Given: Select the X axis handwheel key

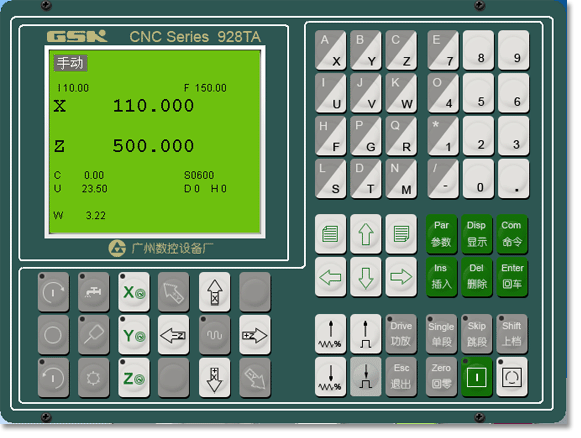Looking at the screenshot, I should pyautogui.click(x=134, y=292).
